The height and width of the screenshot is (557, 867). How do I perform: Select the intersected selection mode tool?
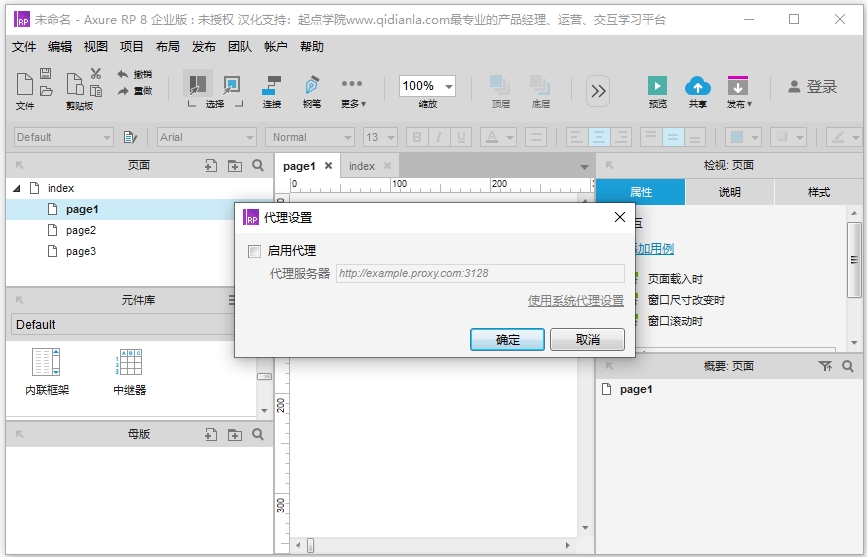click(x=197, y=85)
